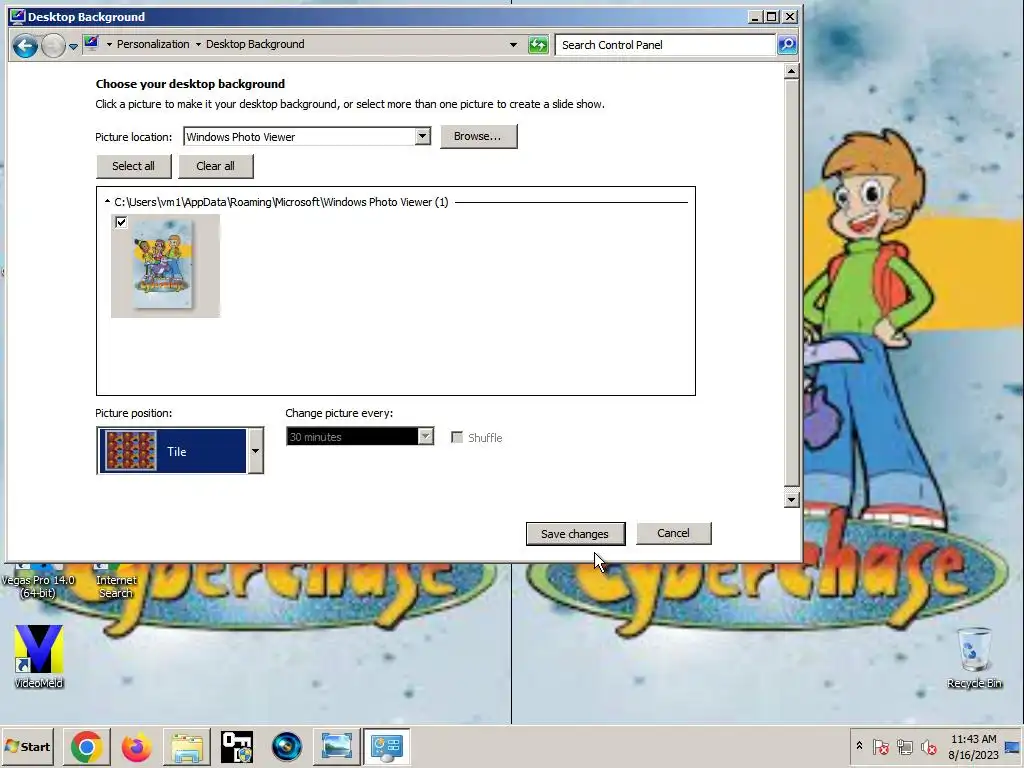Select the VideoMeld desktop shortcut
The width and height of the screenshot is (1024, 768).
point(39,656)
